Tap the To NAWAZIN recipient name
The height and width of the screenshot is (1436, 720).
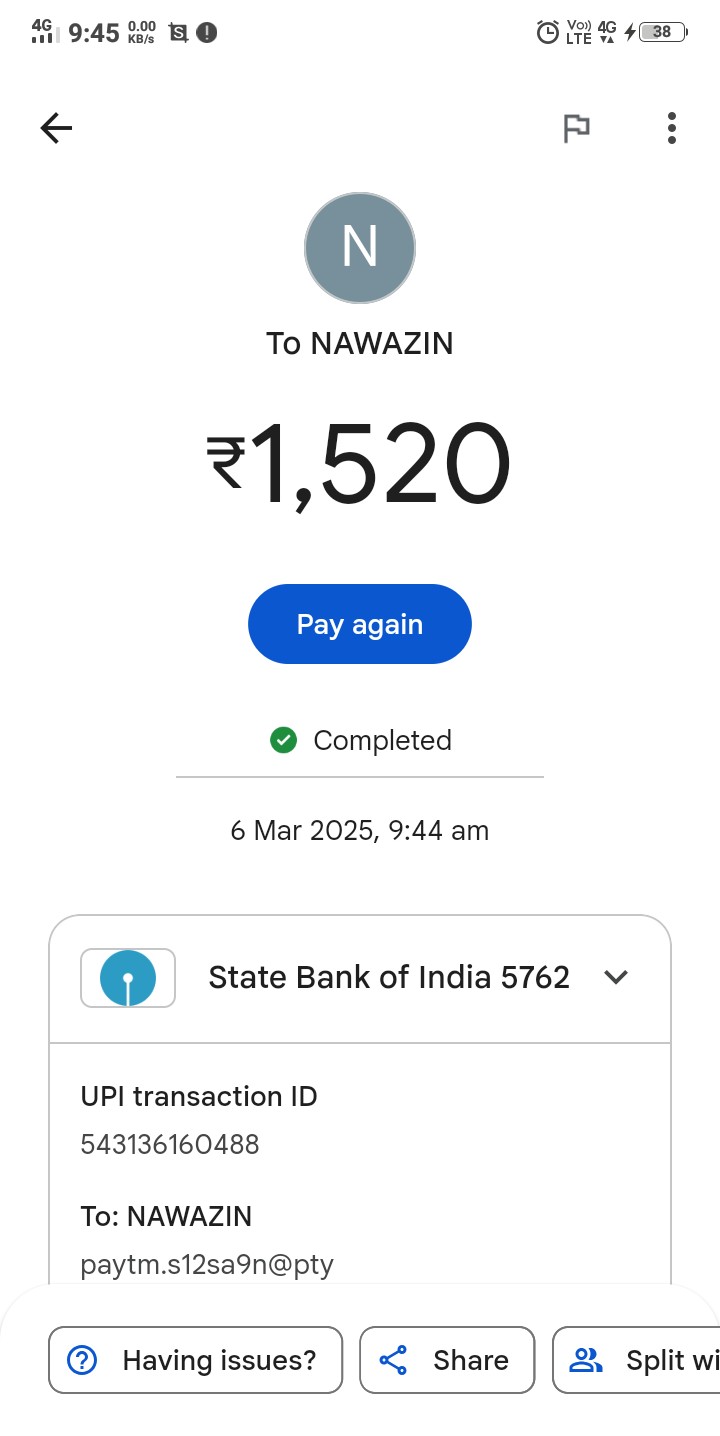coord(359,343)
